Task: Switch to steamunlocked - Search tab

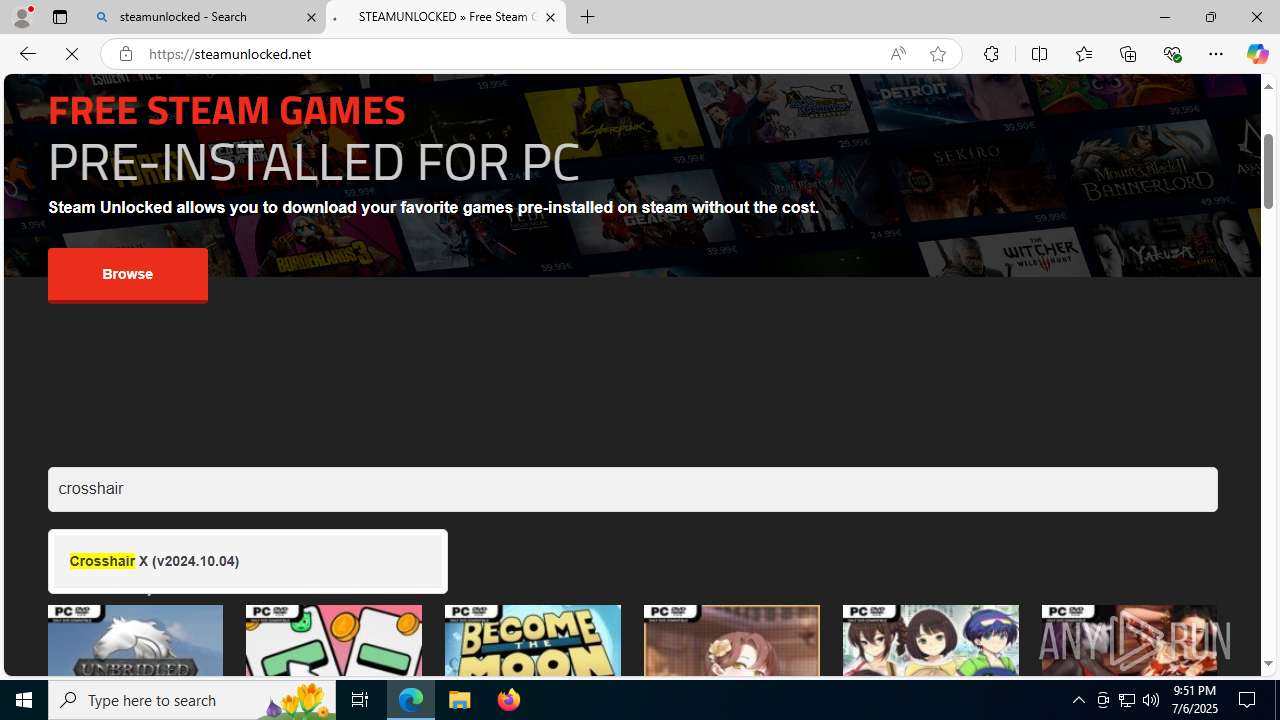Action: (x=205, y=17)
